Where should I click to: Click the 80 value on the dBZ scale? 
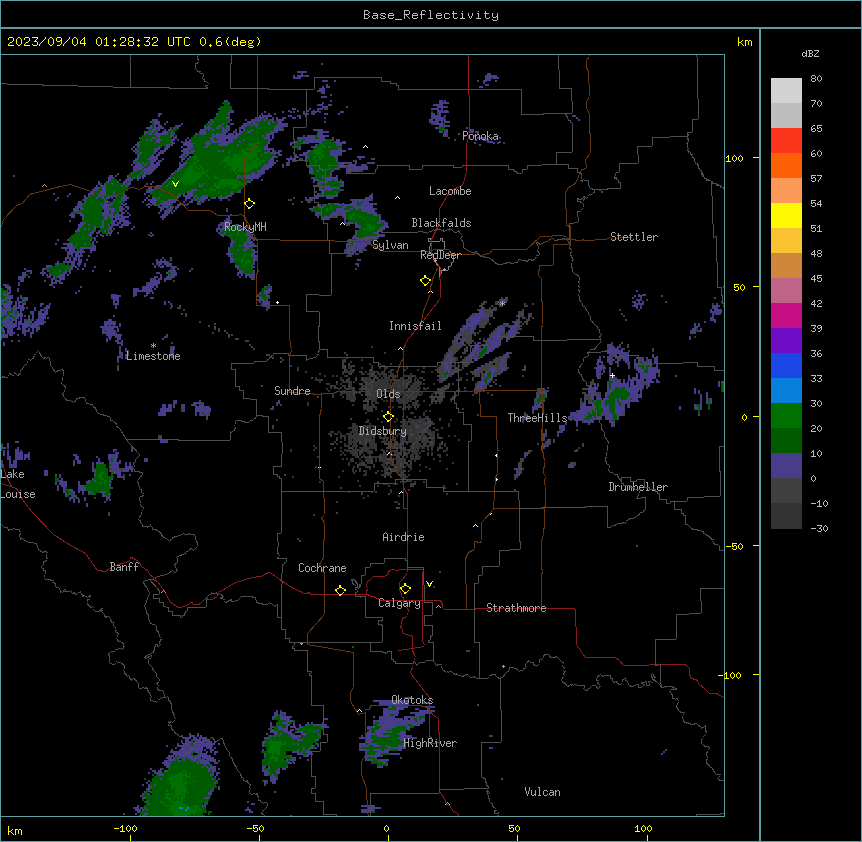pyautogui.click(x=816, y=79)
